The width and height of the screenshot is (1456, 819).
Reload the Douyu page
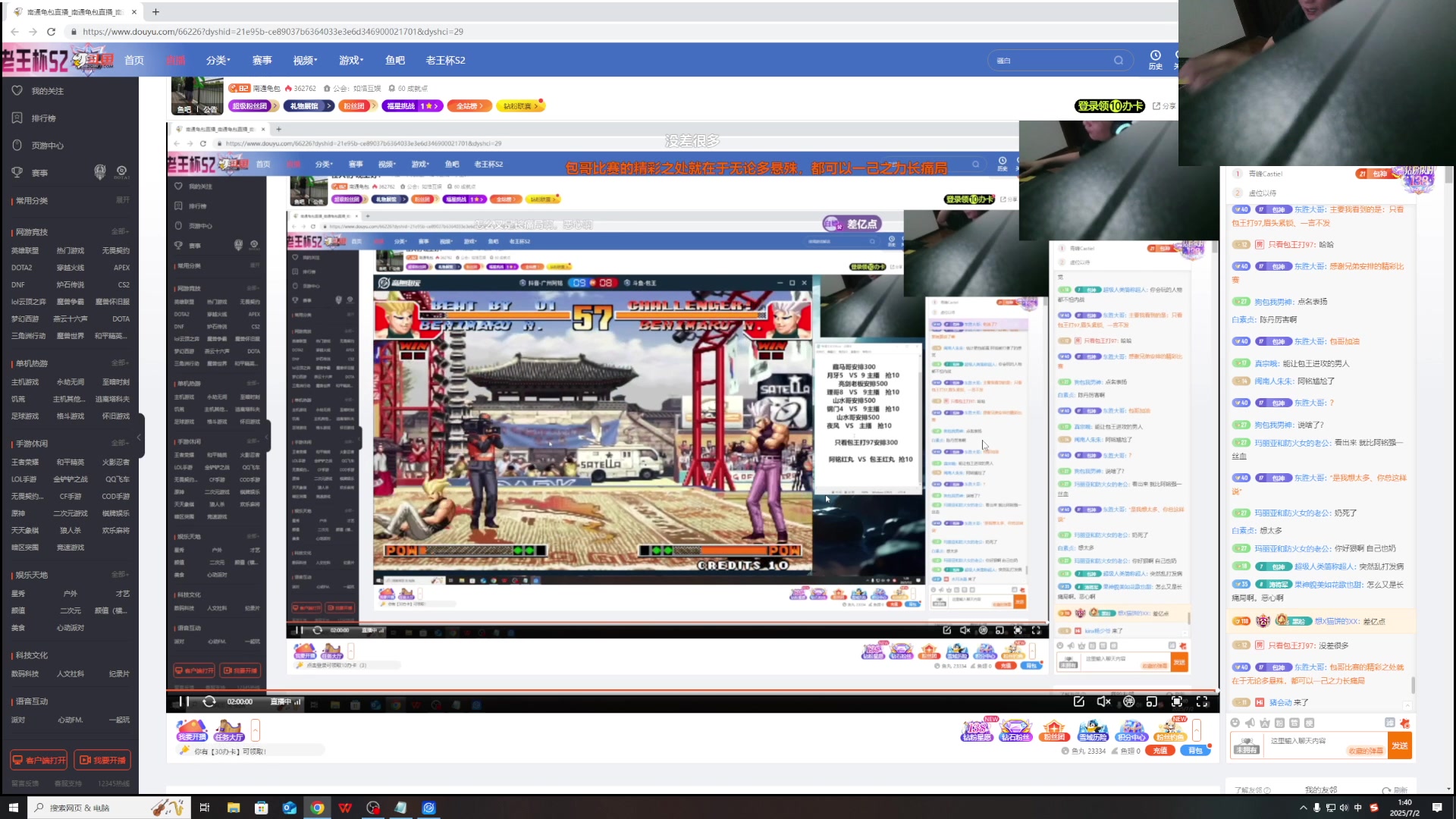[x=51, y=32]
